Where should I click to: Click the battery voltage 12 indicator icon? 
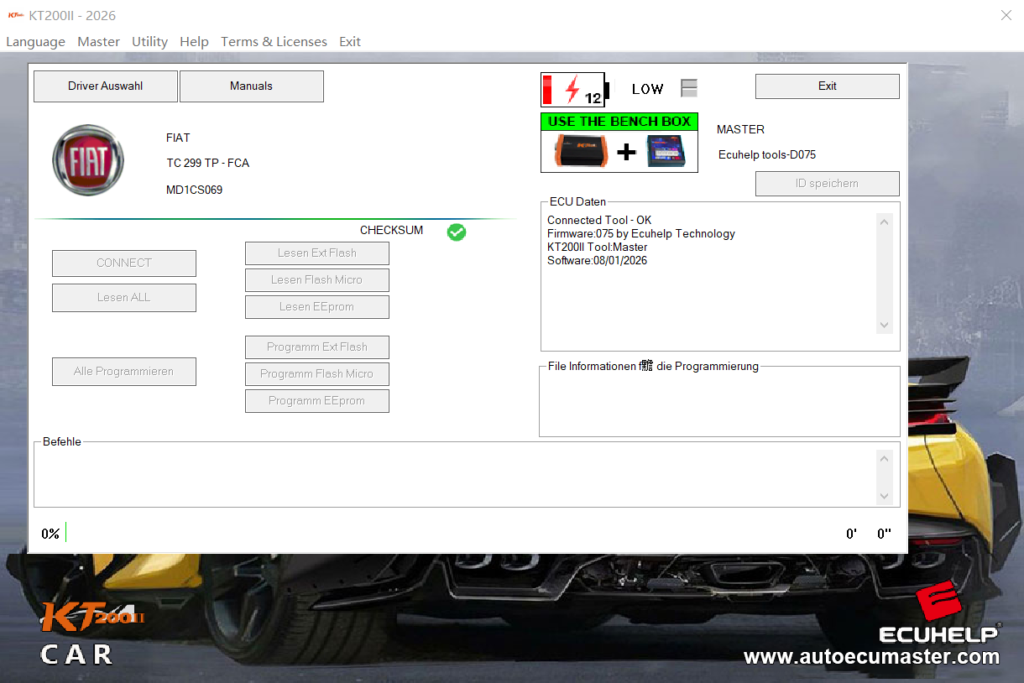tap(575, 89)
